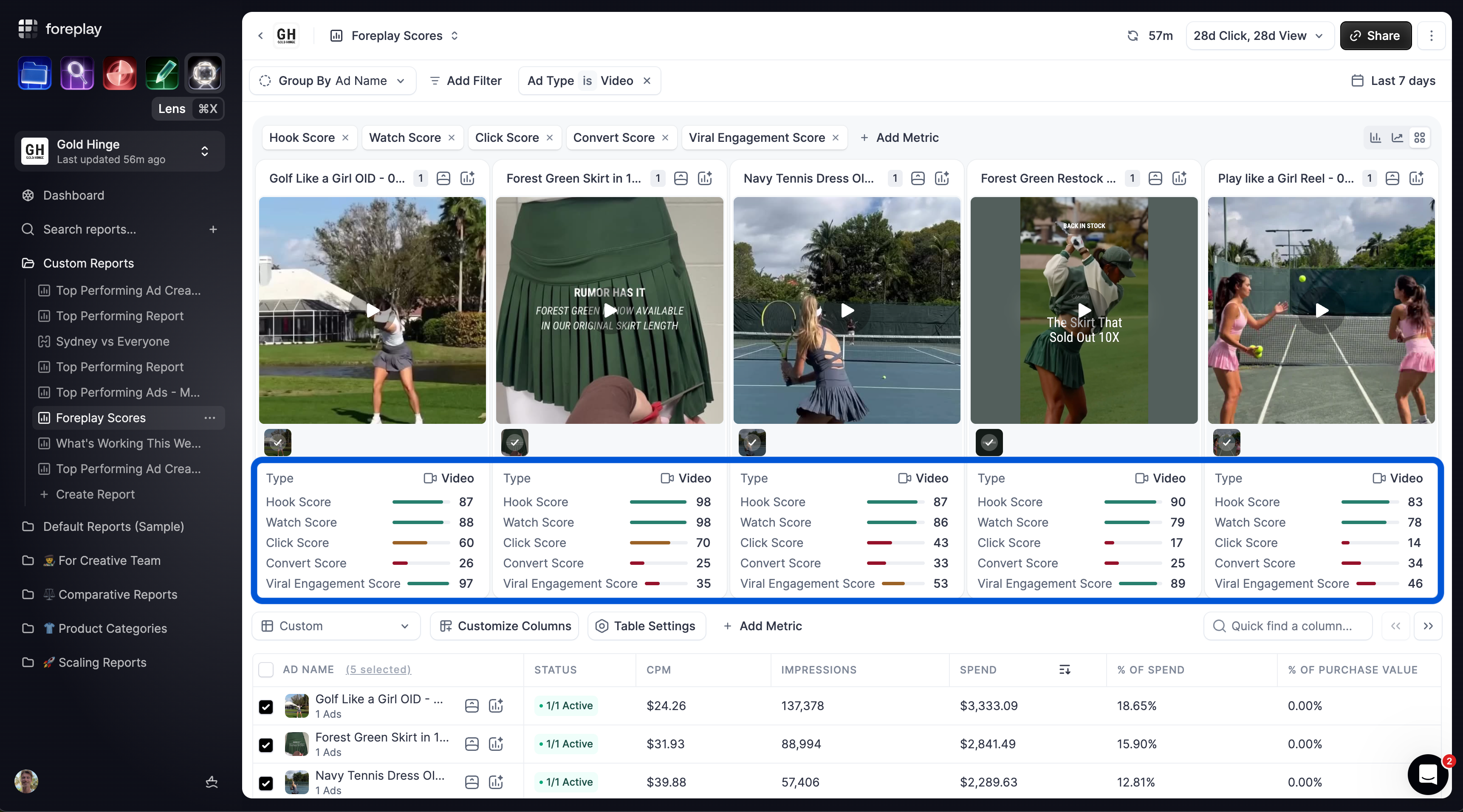Viewport: 1463px width, 812px height.
Task: Open AI analysis icon on Navy Tennis Dress card
Action: pos(942,178)
